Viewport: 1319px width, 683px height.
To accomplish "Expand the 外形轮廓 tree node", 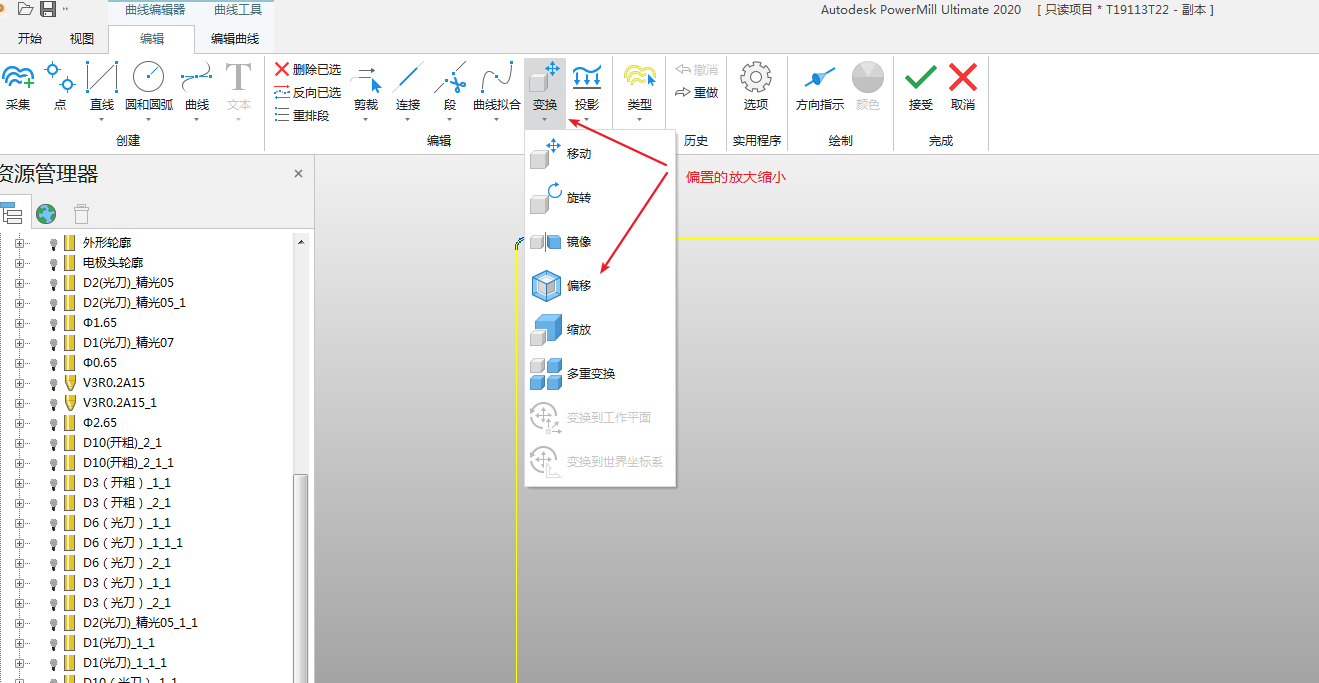I will tap(19, 243).
